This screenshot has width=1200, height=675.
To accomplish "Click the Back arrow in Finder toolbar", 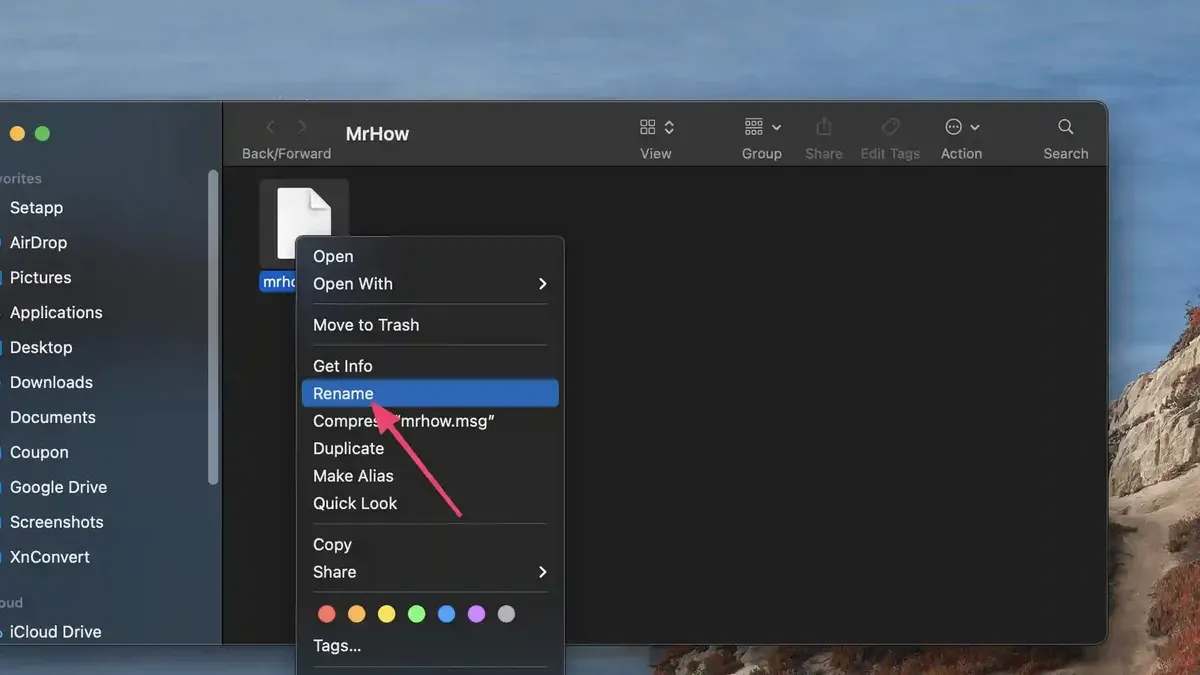I will point(270,127).
